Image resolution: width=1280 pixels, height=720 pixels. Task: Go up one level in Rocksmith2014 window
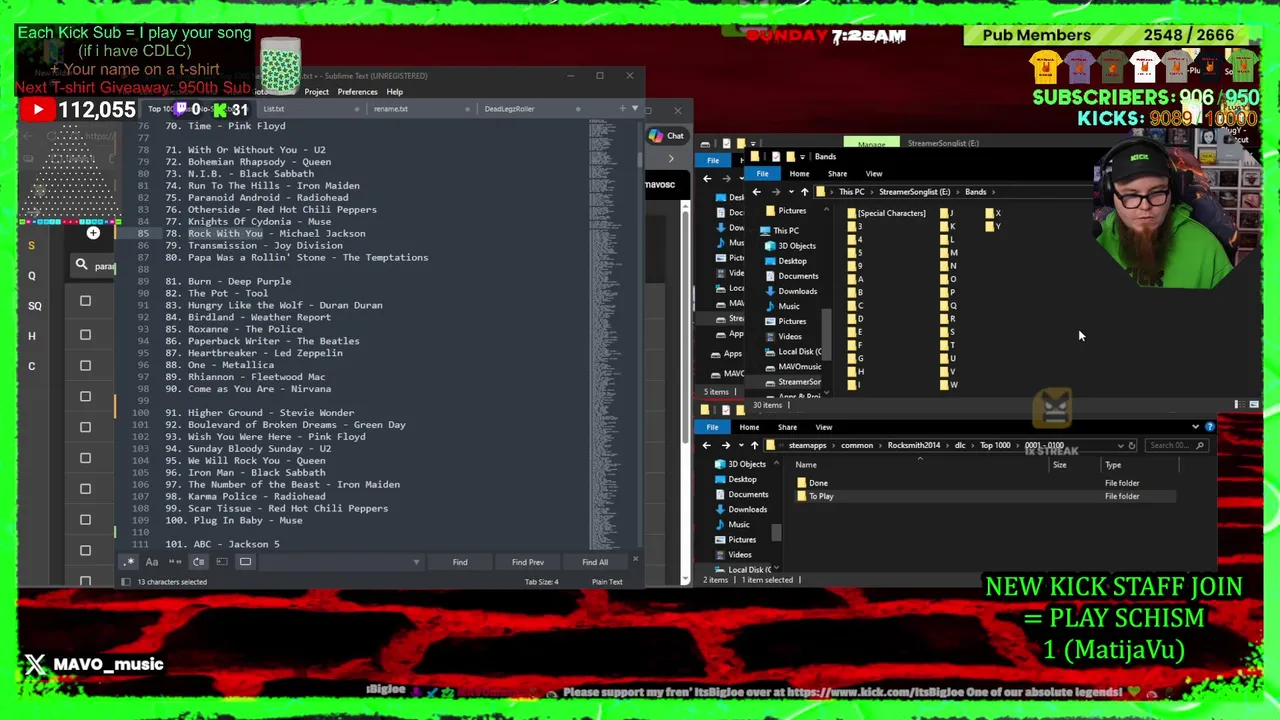[755, 445]
